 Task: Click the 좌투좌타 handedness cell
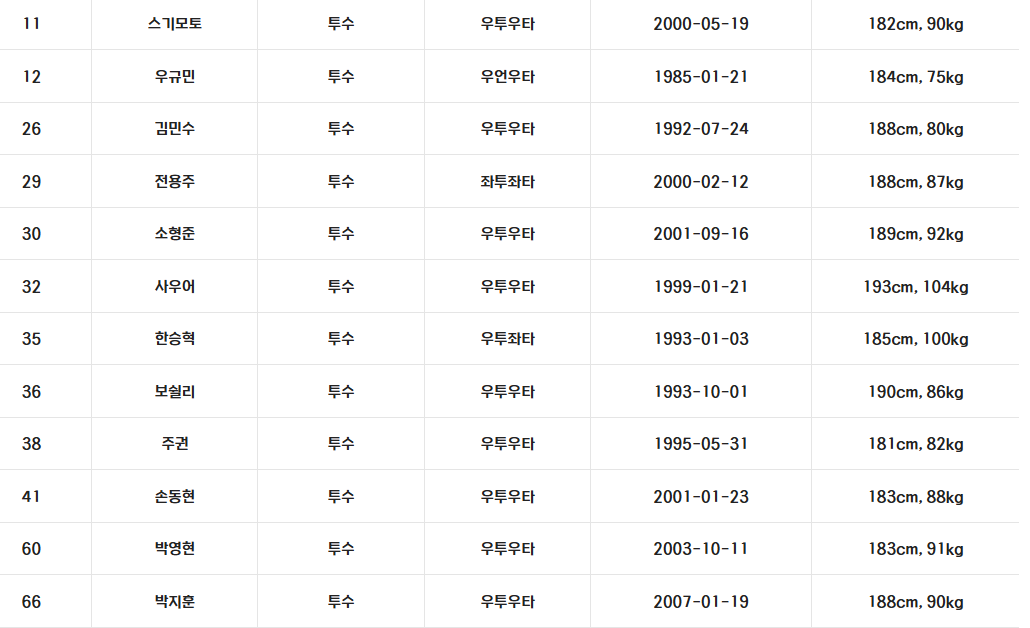point(507,182)
